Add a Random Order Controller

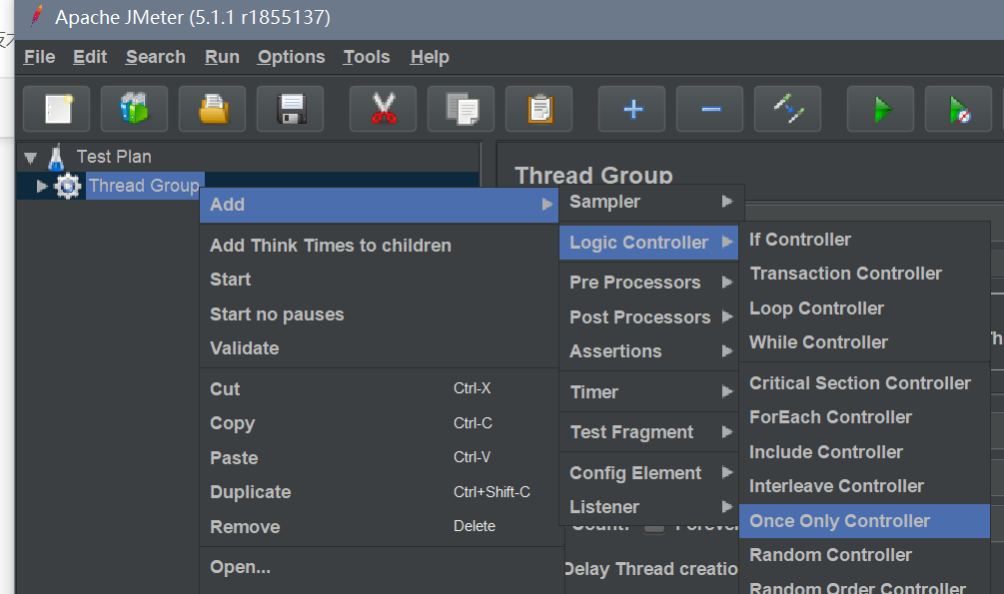tap(865, 586)
